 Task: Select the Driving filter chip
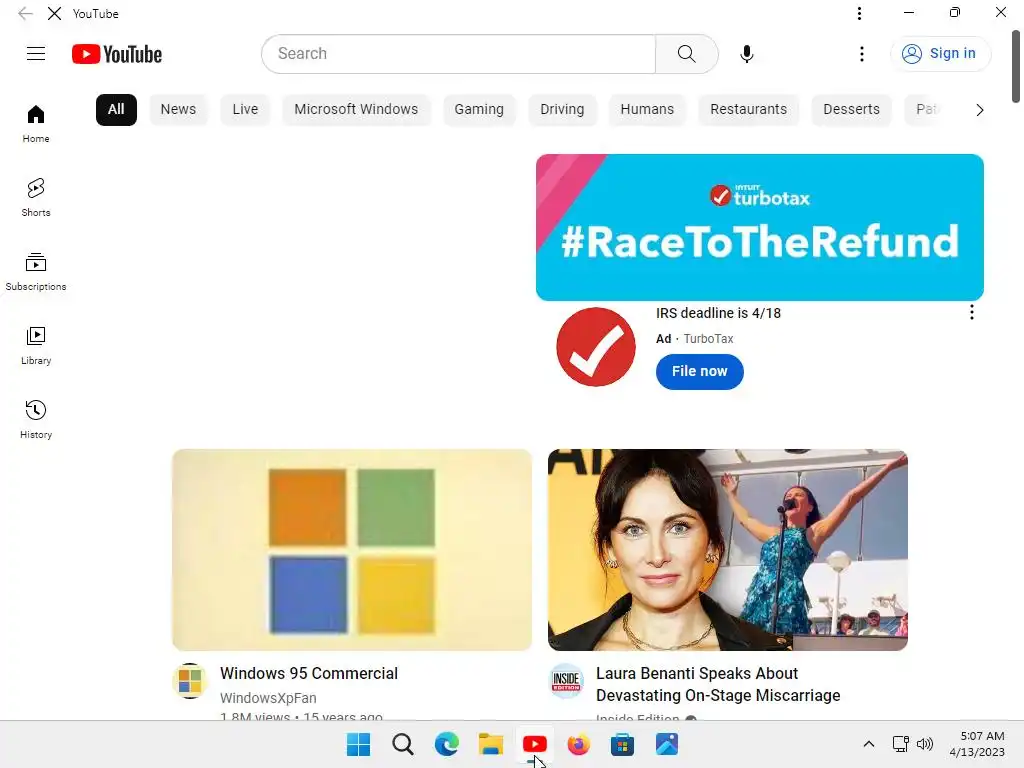[x=562, y=110]
